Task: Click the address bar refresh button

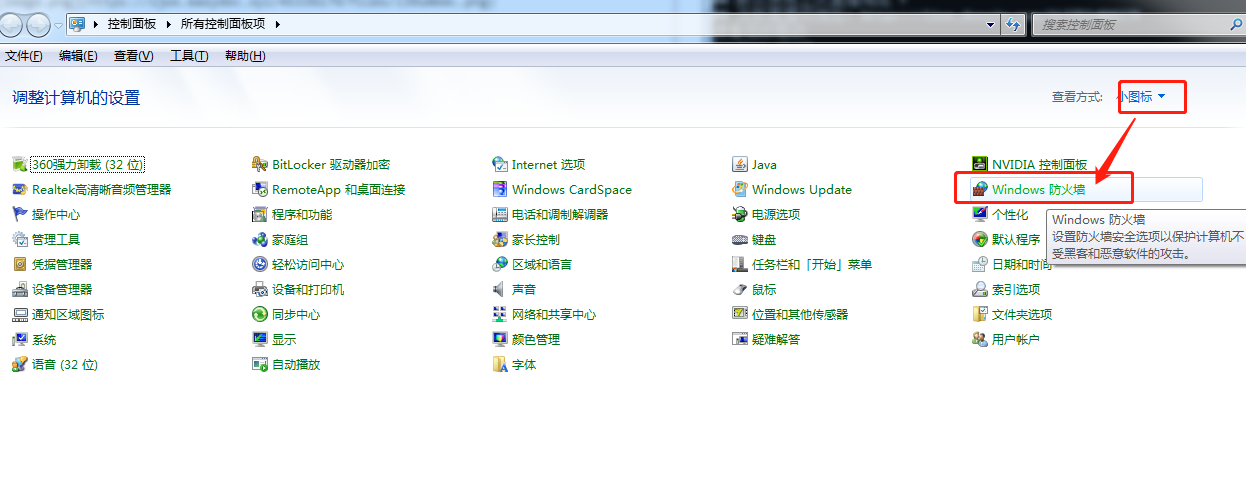Action: pos(1014,24)
